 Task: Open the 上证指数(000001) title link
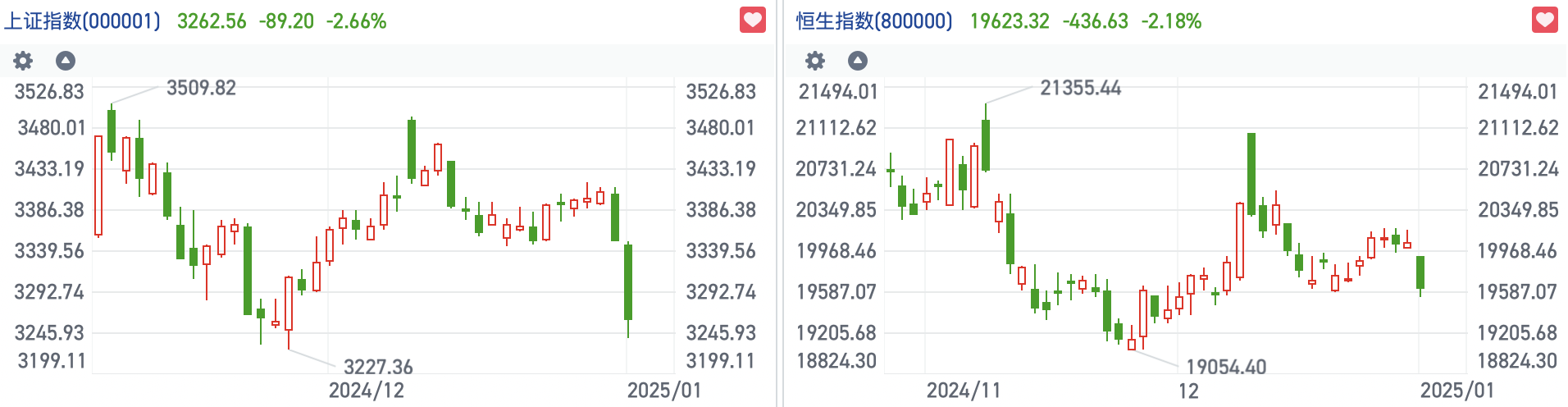pos(82,21)
